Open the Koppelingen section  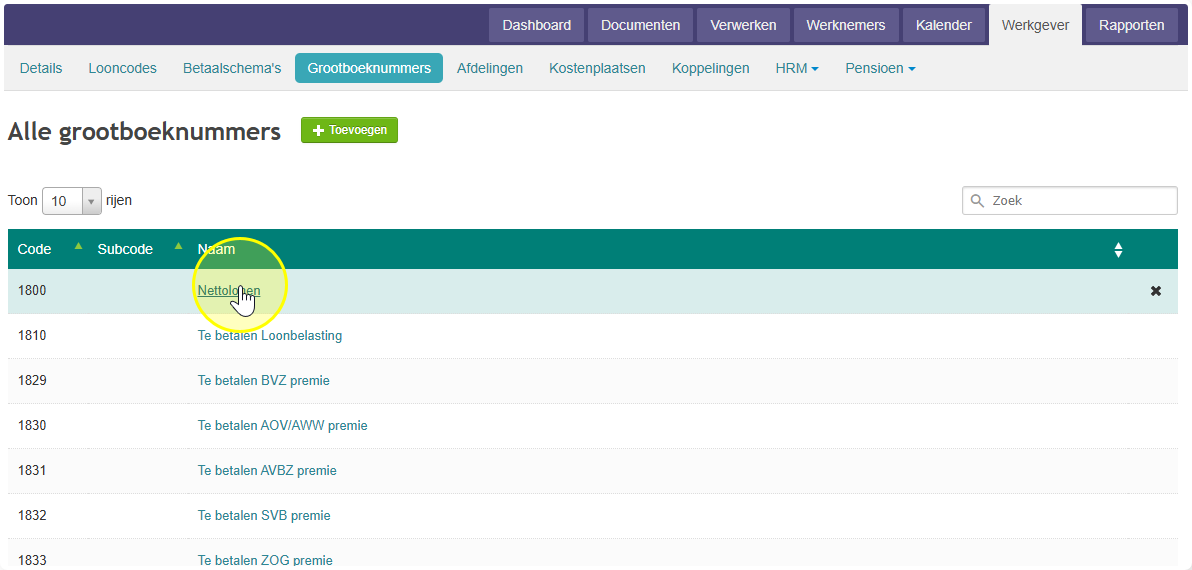pos(710,68)
